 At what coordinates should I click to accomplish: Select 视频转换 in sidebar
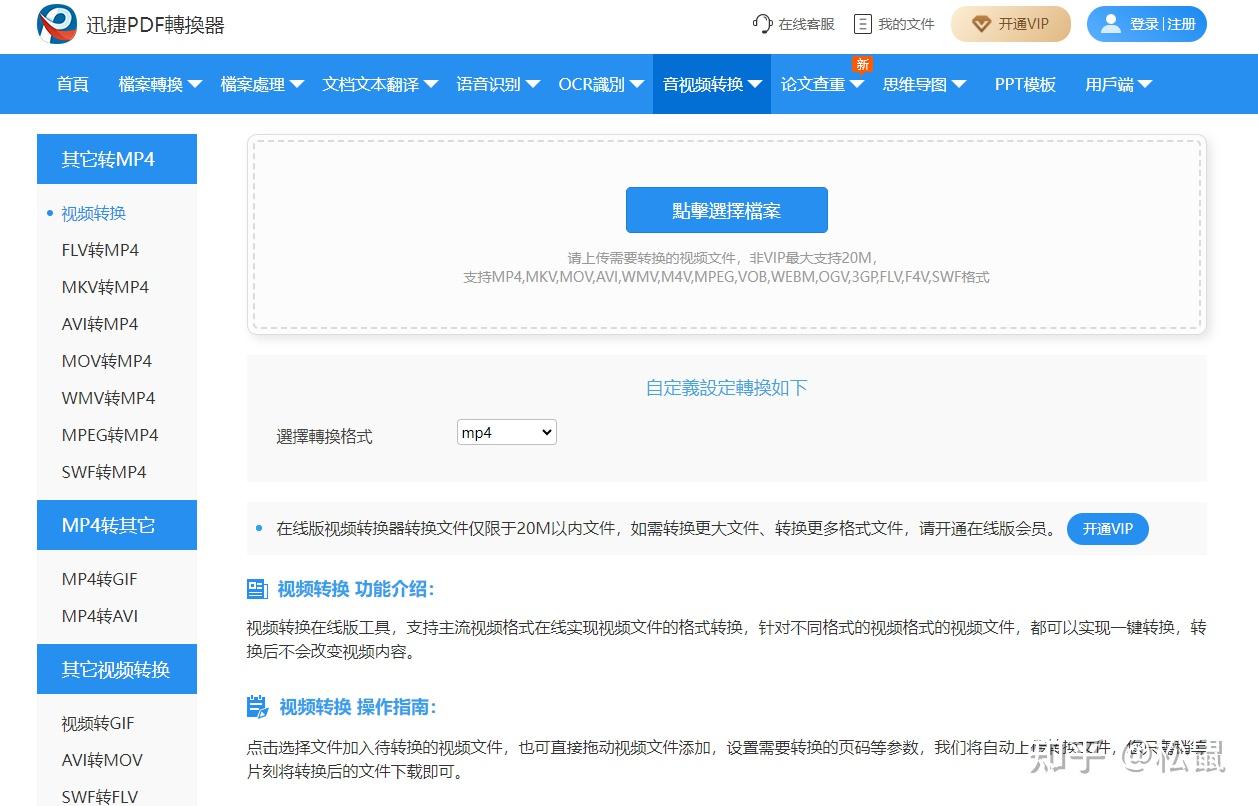(94, 213)
